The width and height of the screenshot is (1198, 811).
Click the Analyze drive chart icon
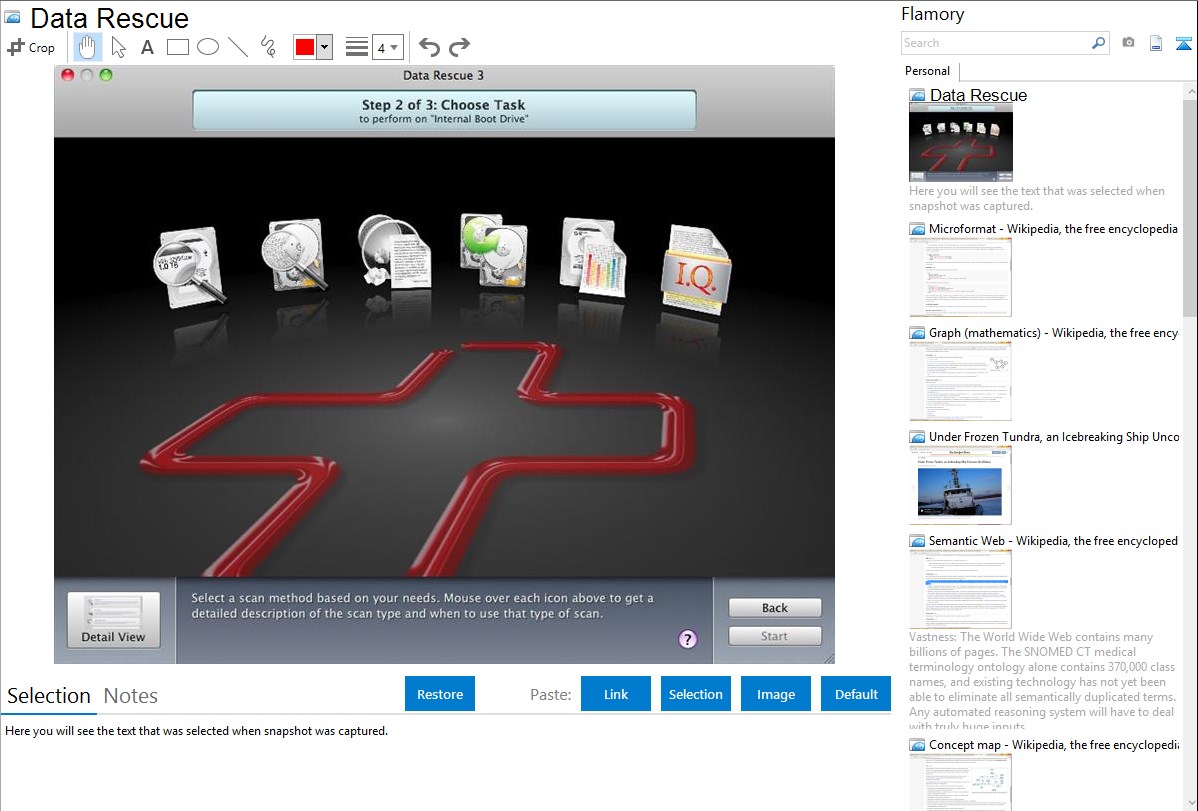[x=594, y=257]
